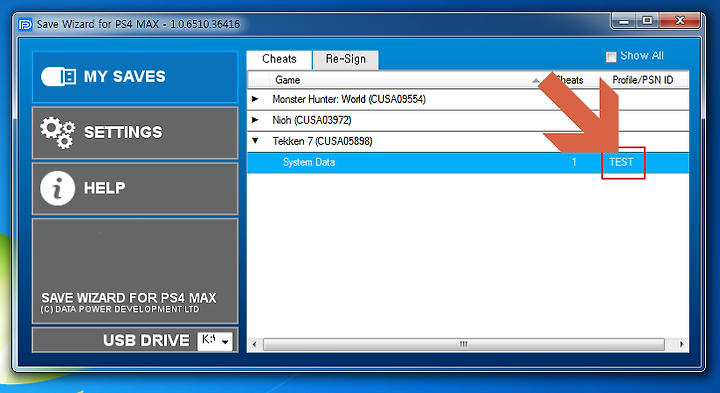Close the Save Wizard window
The height and width of the screenshot is (393, 720).
point(680,21)
